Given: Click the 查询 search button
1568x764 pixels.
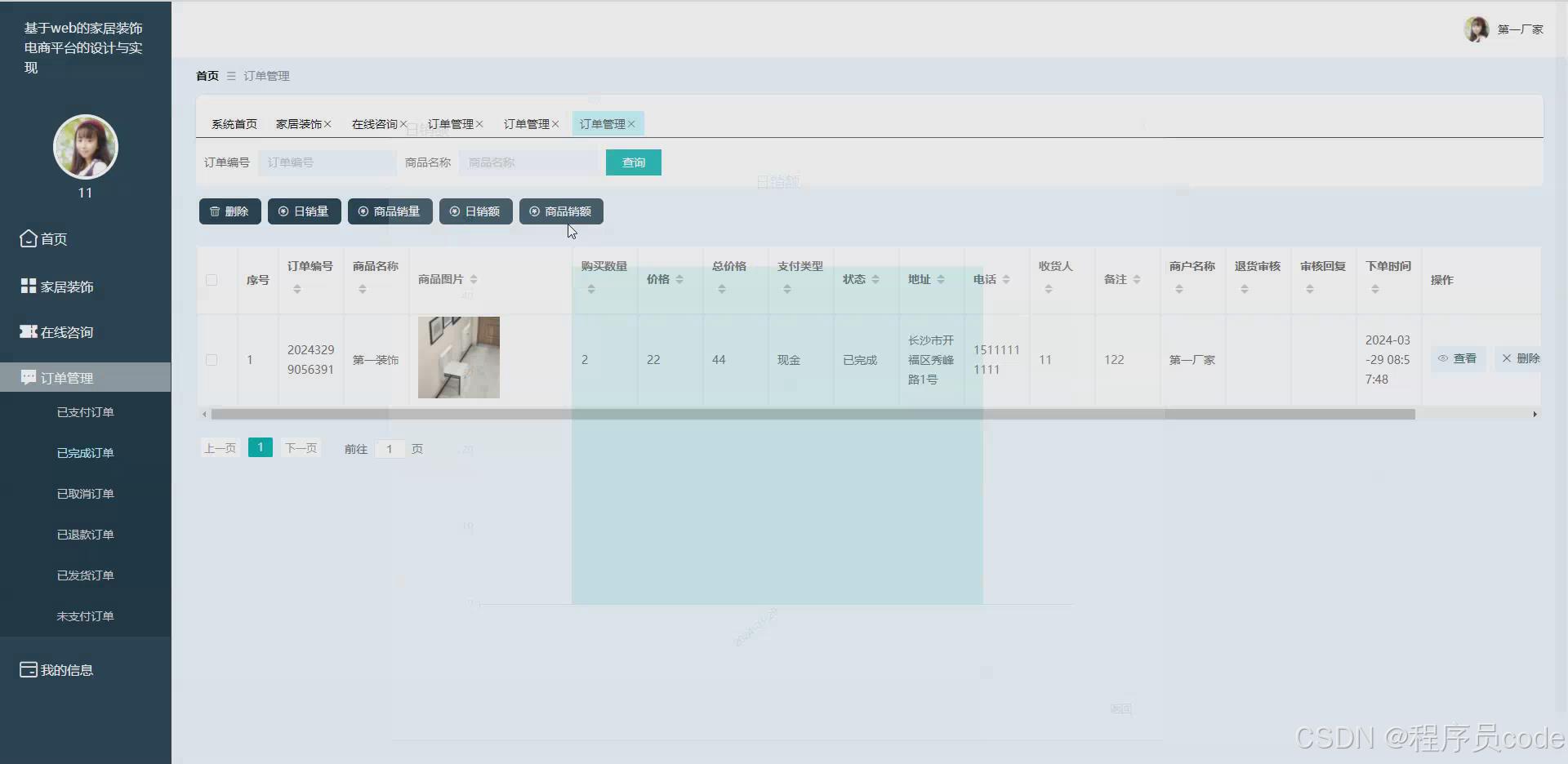Looking at the screenshot, I should coord(634,162).
